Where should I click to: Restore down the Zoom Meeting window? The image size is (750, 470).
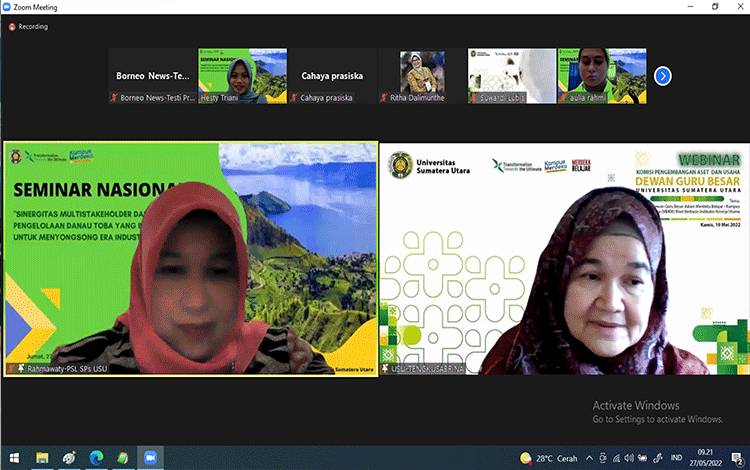(x=715, y=7)
